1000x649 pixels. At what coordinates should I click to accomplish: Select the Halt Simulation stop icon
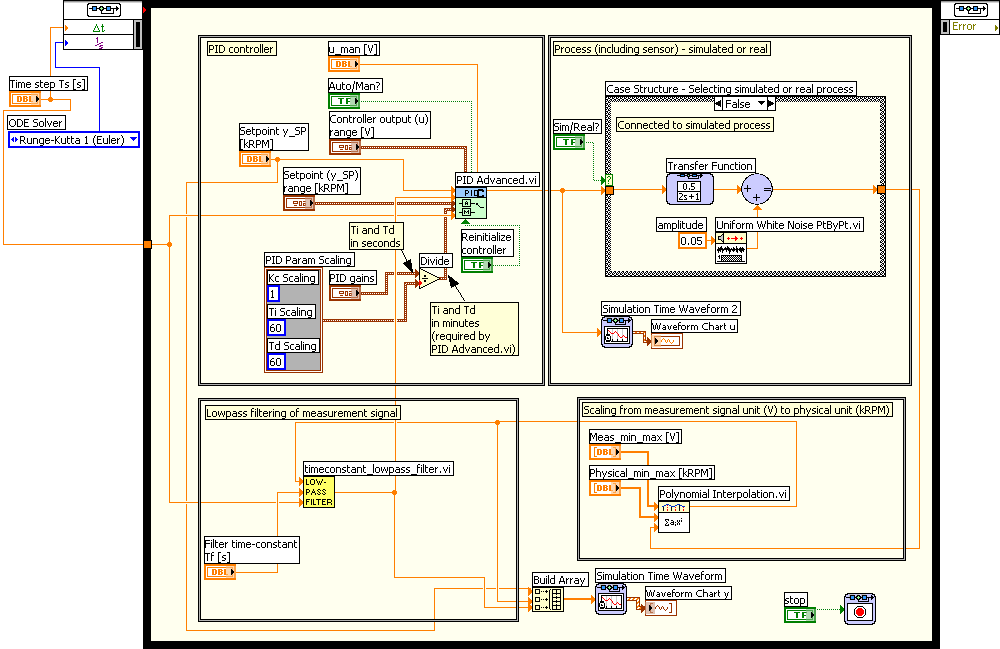(860, 609)
